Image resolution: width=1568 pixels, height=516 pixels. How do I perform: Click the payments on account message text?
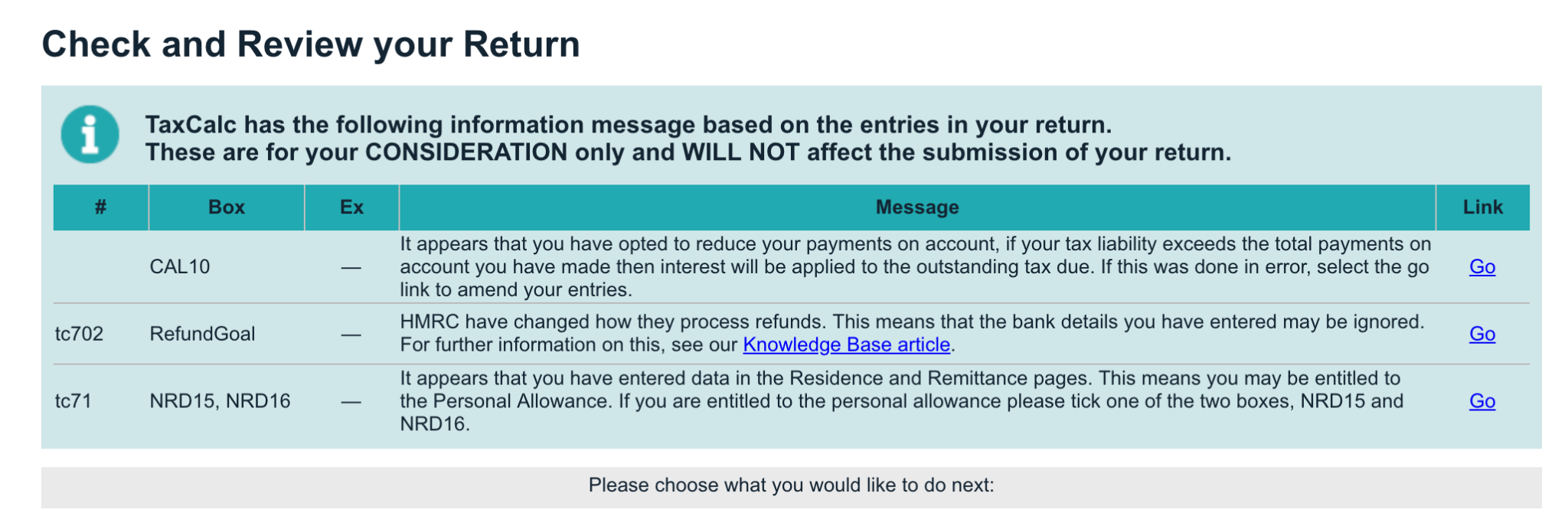point(915,266)
